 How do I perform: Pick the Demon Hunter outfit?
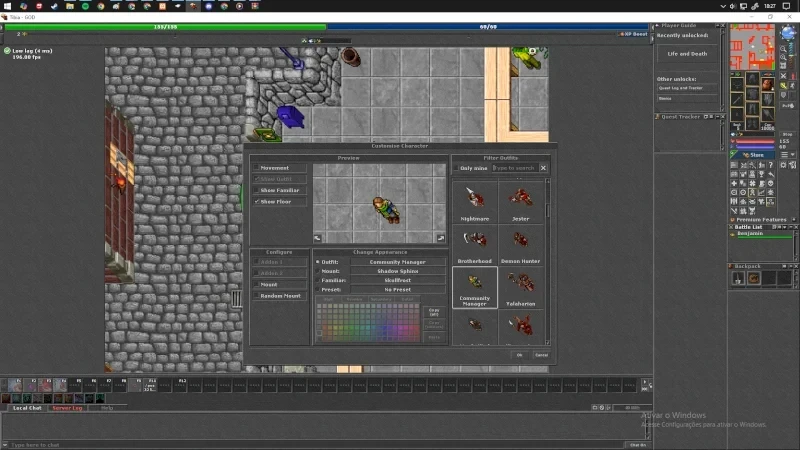point(520,245)
